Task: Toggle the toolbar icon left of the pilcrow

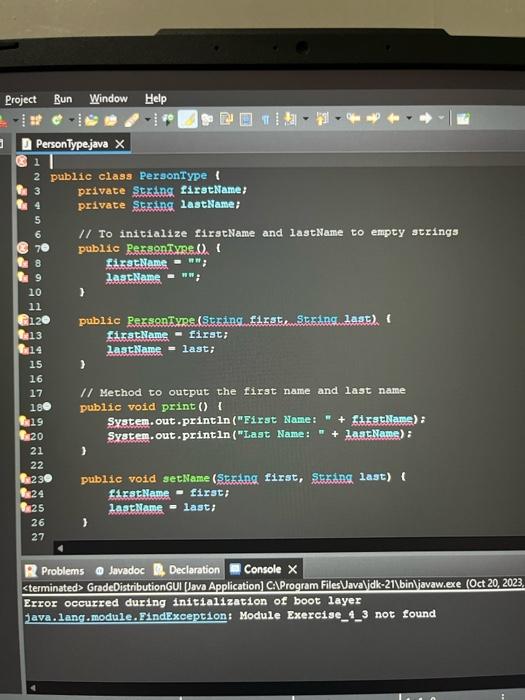Action: (x=246, y=119)
